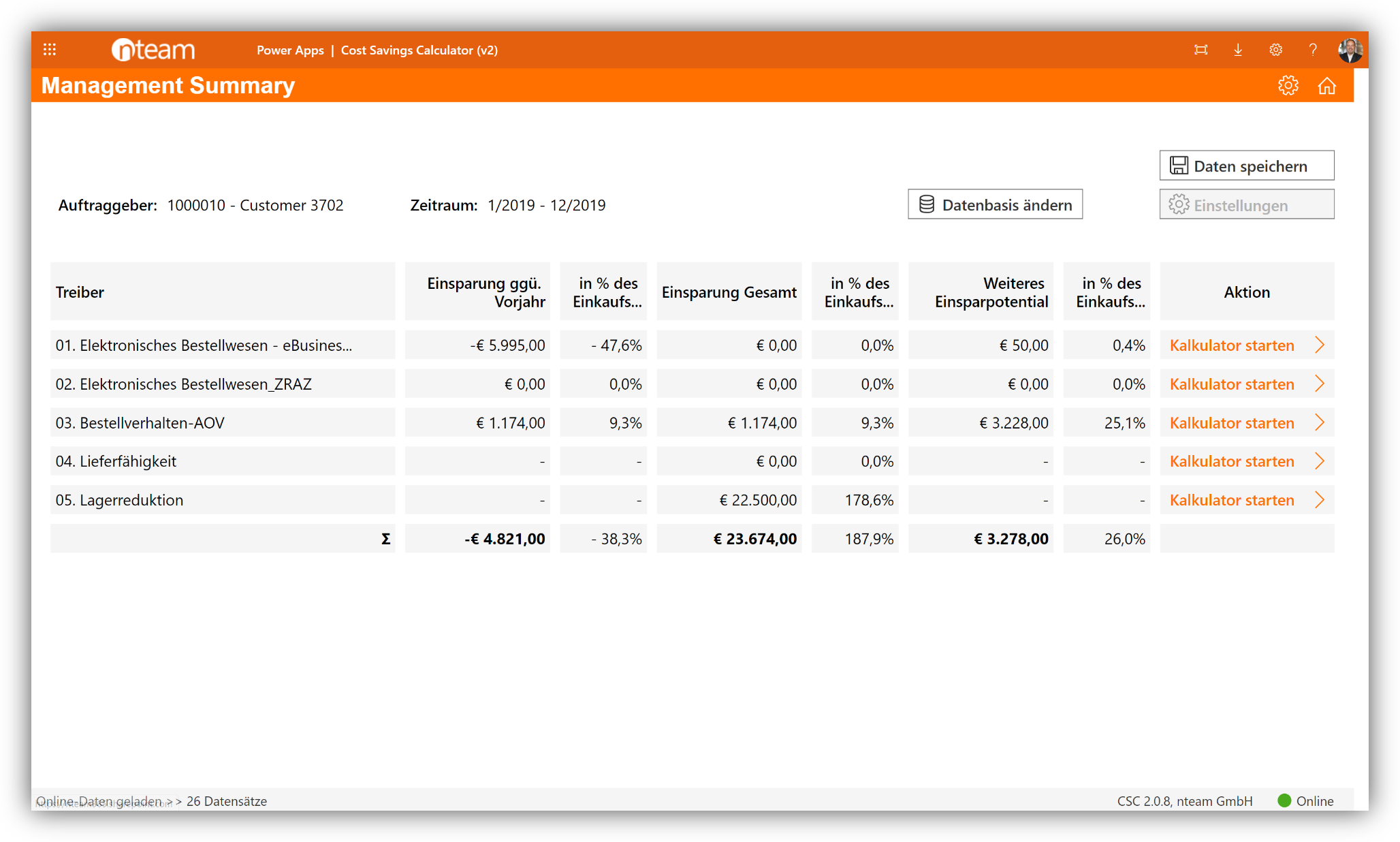Open settings gear in Management Summary header
Image resolution: width=1400 pixels, height=842 pixels.
tap(1288, 86)
